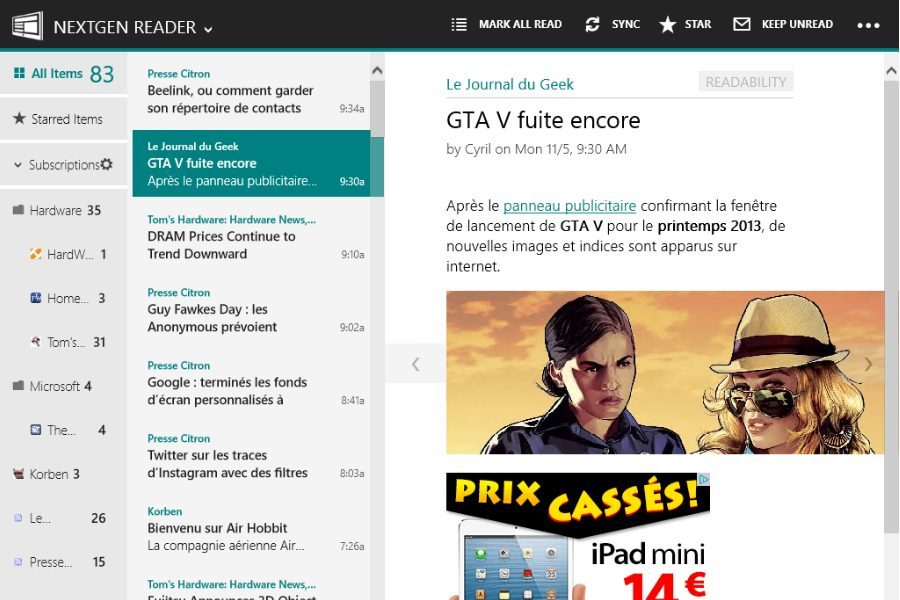Screen dimensions: 900x600
Task: Collapse the Subscriptions section
Action: pos(18,165)
